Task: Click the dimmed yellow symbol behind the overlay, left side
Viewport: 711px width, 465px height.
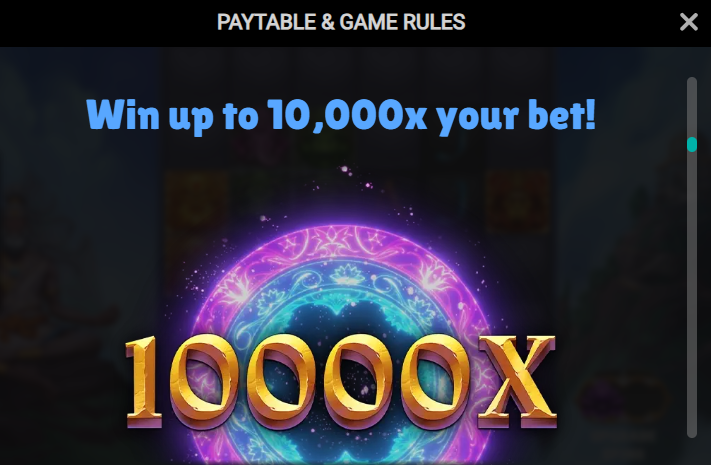Action: pyautogui.click(x=196, y=202)
